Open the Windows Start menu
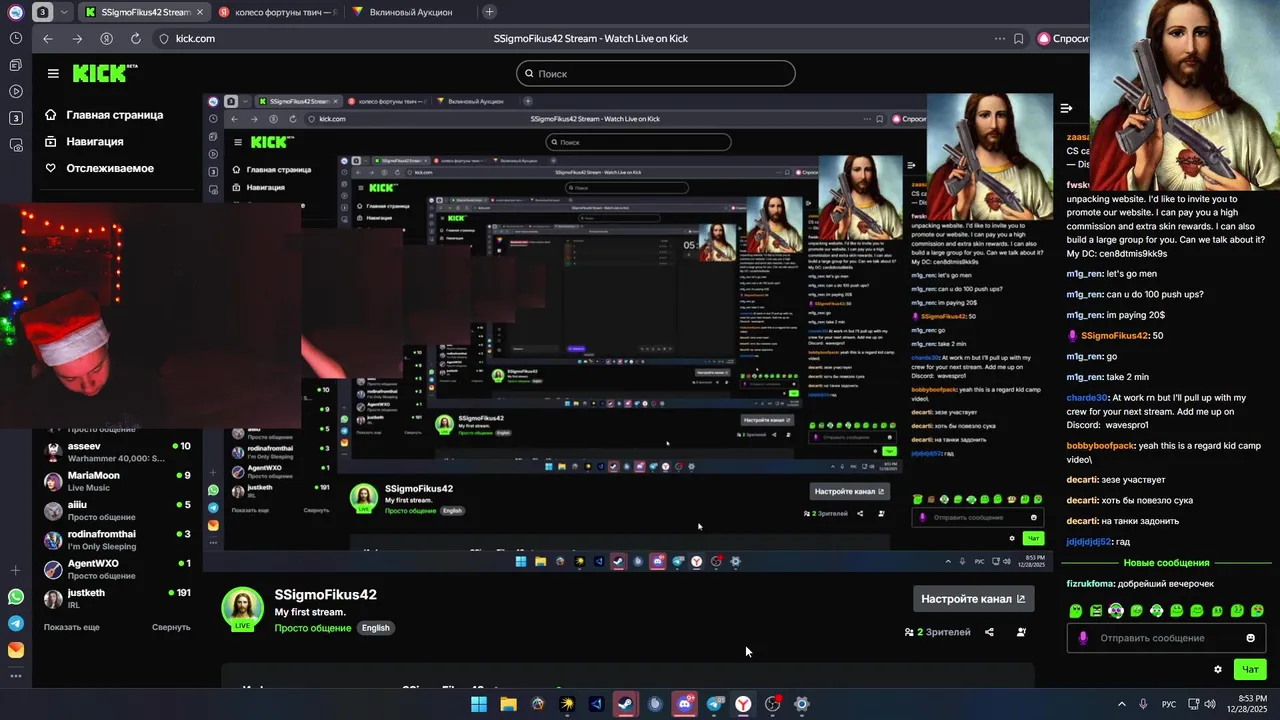 coord(479,704)
